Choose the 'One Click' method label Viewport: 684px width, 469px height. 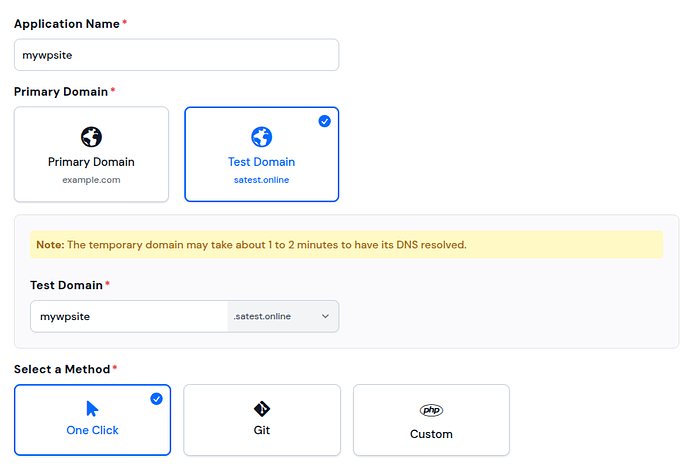[x=92, y=430]
